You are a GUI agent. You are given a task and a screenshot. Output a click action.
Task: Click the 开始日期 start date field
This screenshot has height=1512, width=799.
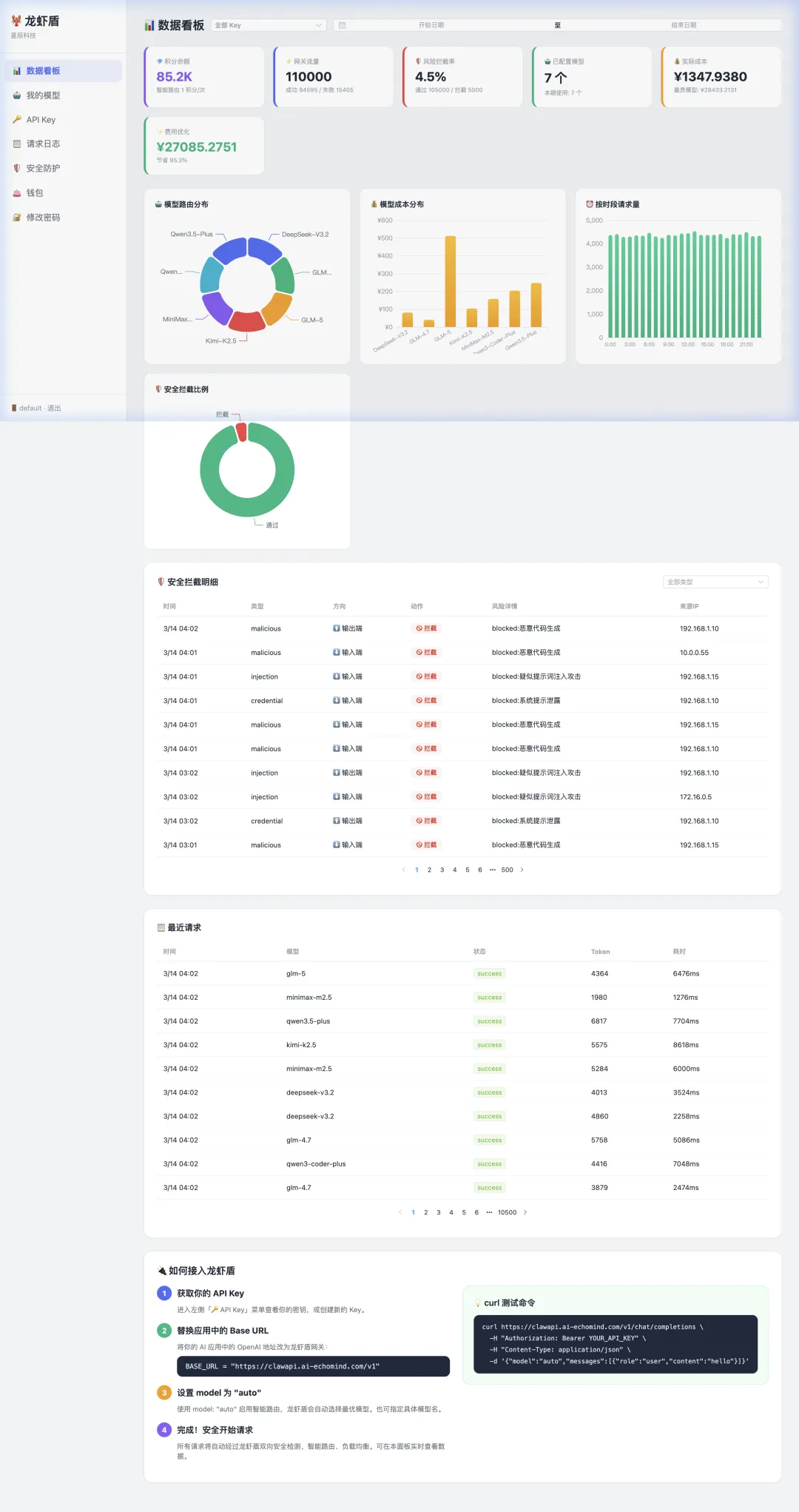pyautogui.click(x=431, y=25)
